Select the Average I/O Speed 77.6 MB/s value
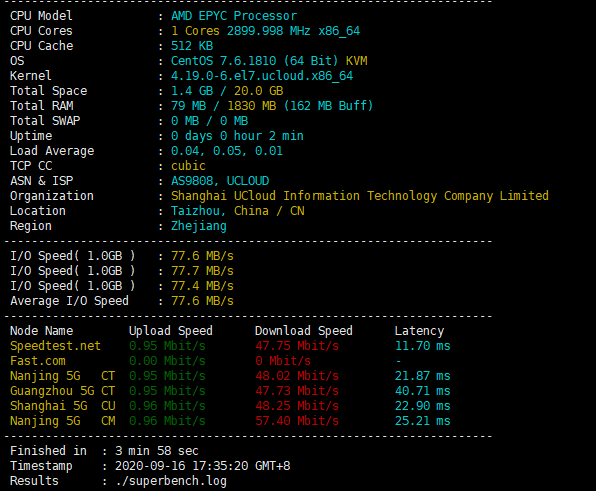The width and height of the screenshot is (596, 491). coord(202,301)
